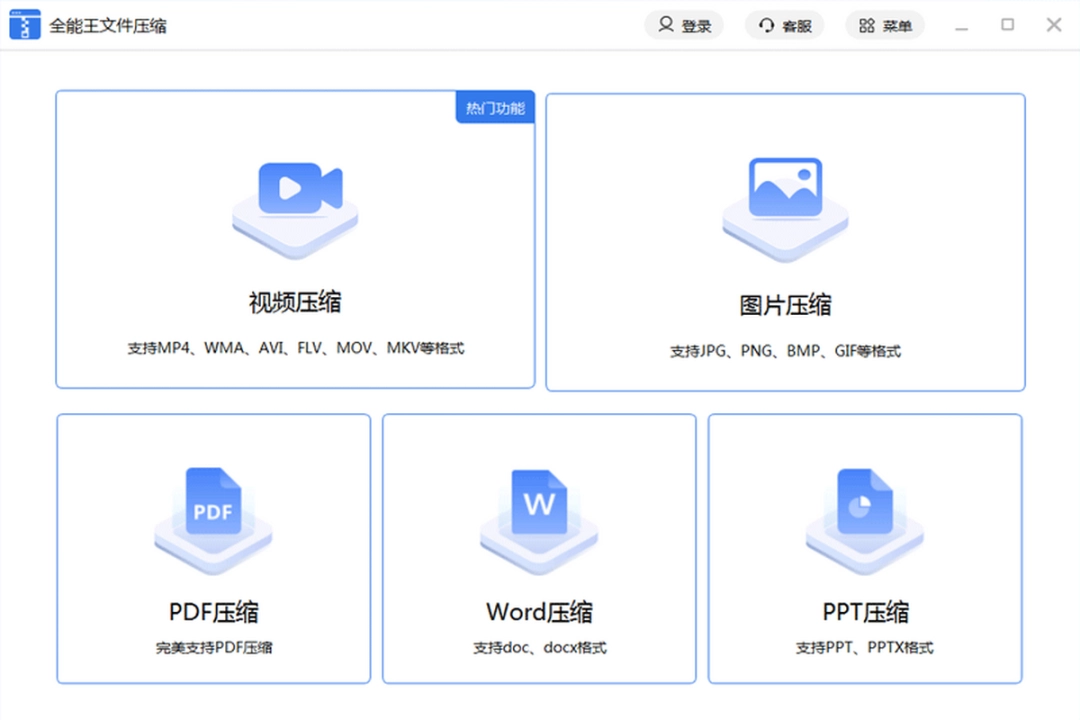Click the 热门功能 badge on video compression
Screen dimensions: 1080x720
494,106
